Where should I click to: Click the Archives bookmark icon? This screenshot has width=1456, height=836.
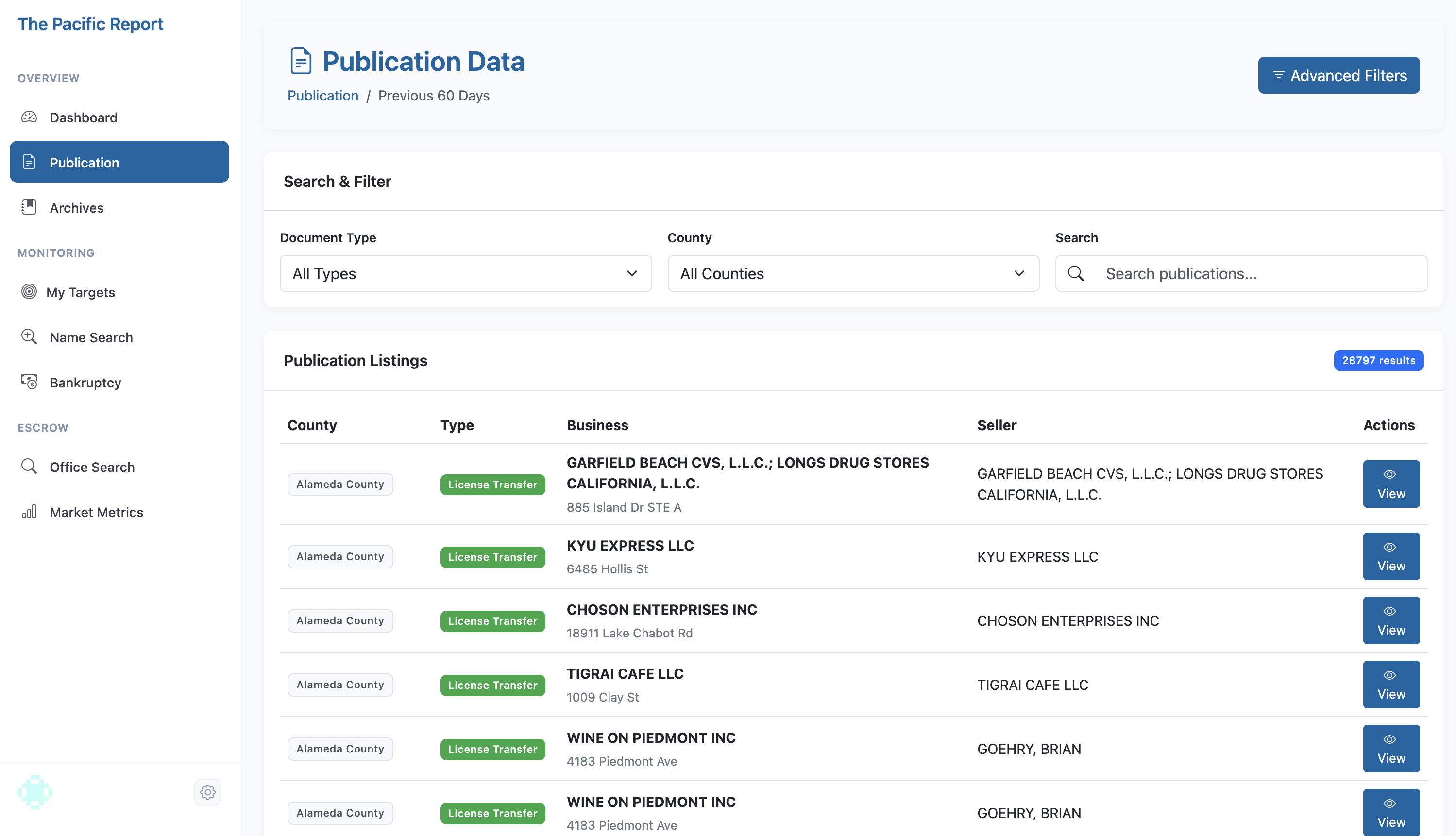(29, 207)
